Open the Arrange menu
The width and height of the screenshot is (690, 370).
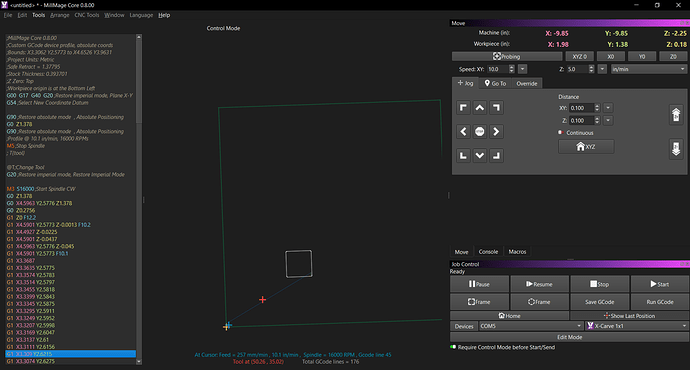[59, 15]
